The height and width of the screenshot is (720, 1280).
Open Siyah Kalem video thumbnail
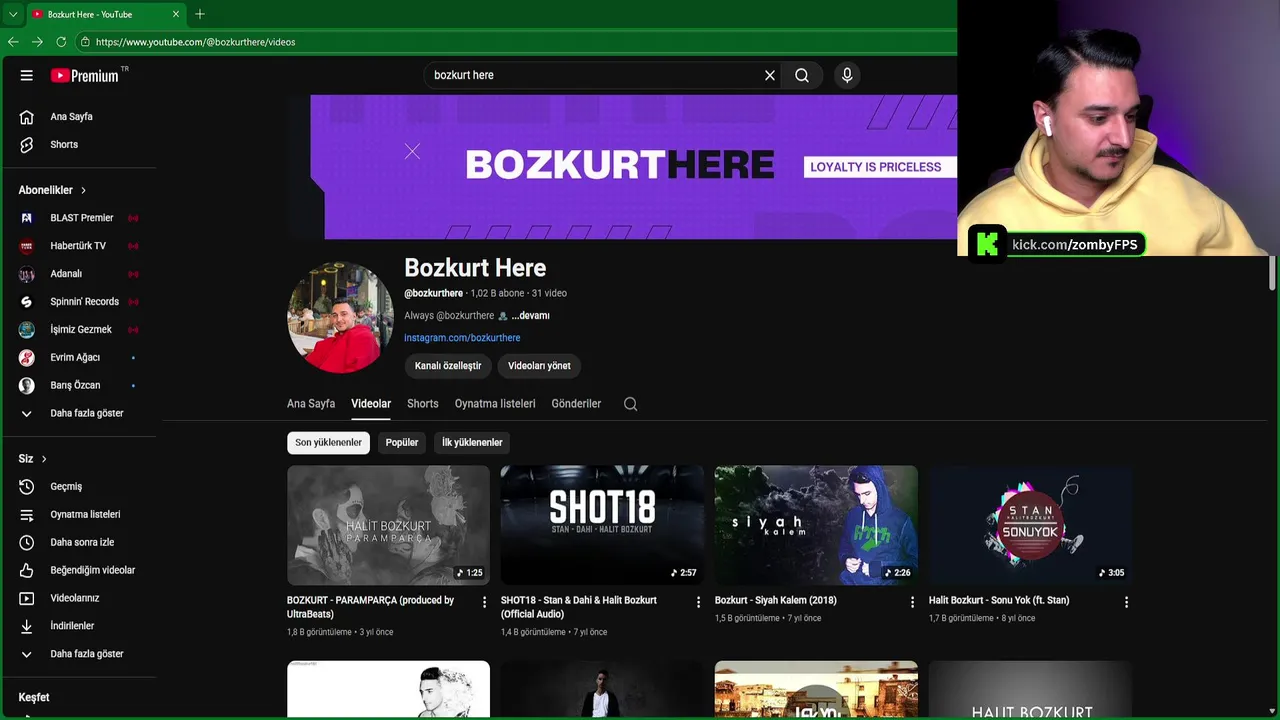click(816, 525)
